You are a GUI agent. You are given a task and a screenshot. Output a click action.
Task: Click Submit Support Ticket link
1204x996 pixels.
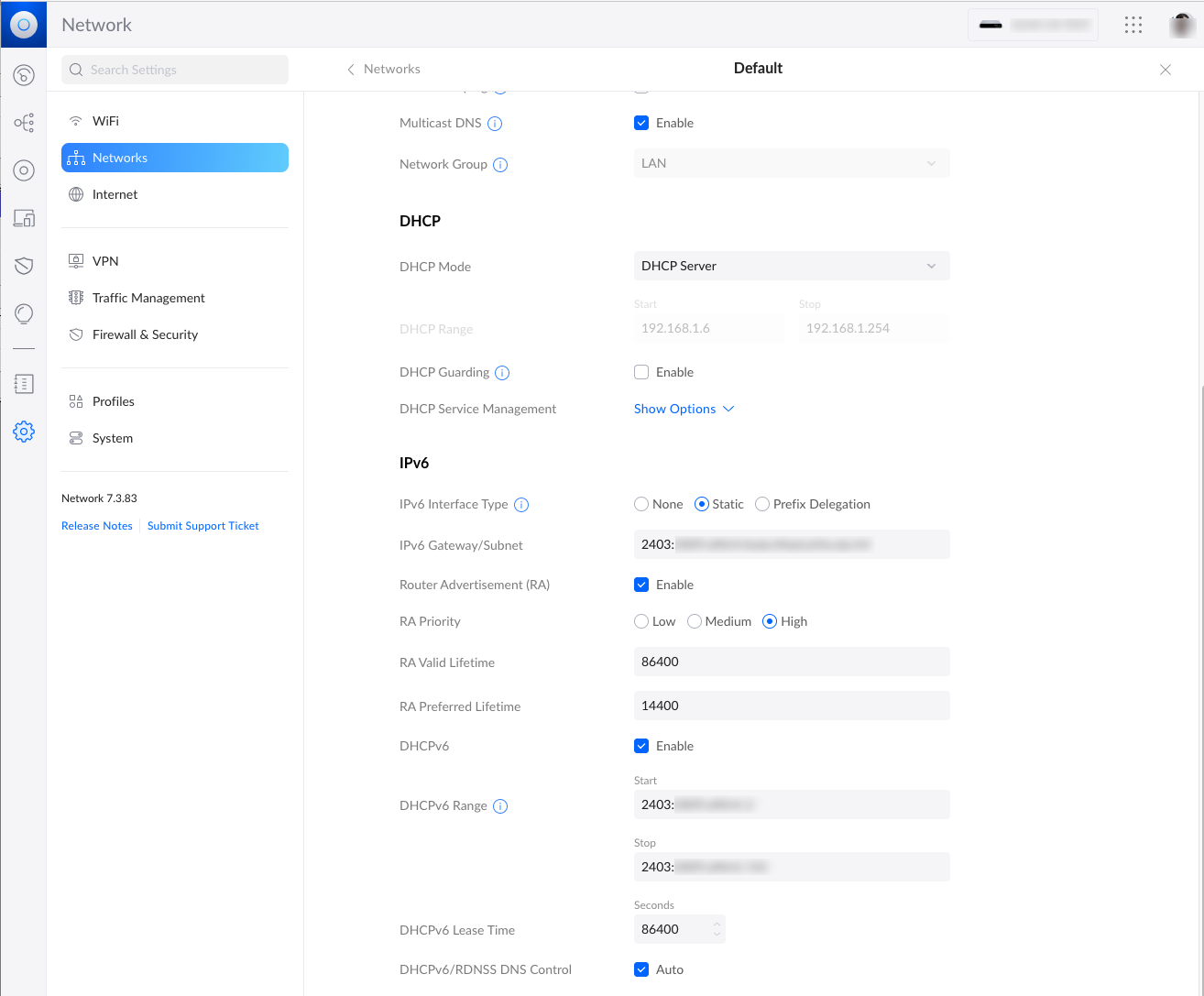202,526
